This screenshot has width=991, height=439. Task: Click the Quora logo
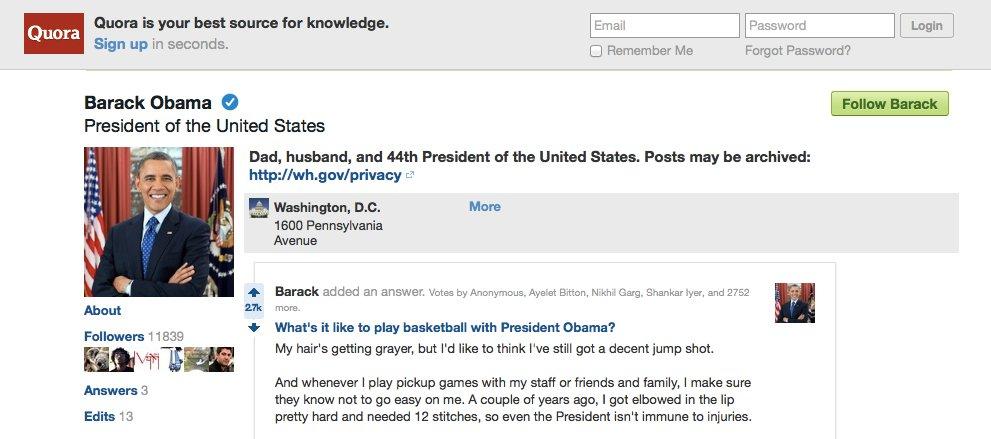click(54, 33)
